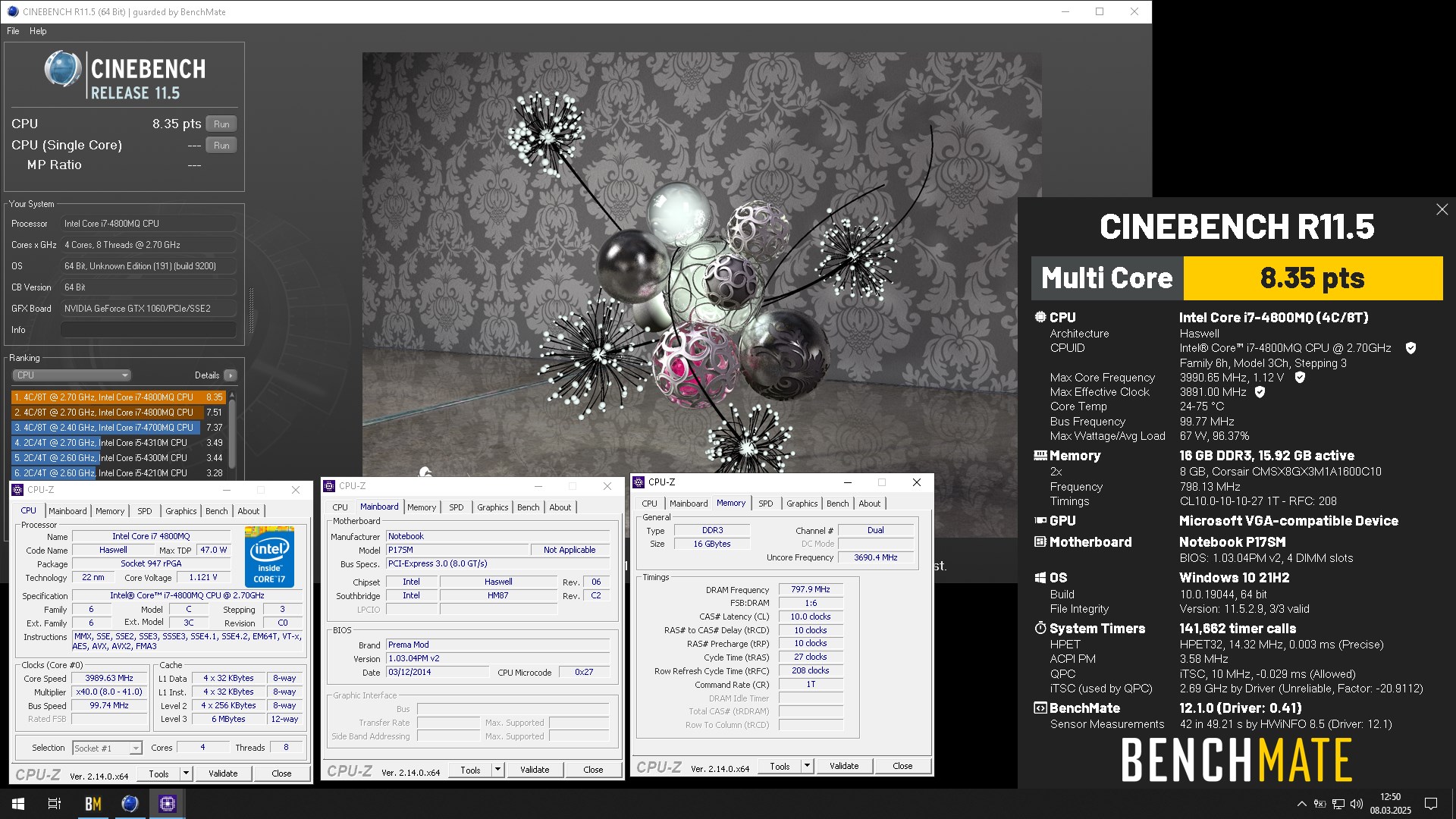Open Graphics tab in first CPU-Z window
This screenshot has height=819, width=1456.
181,511
